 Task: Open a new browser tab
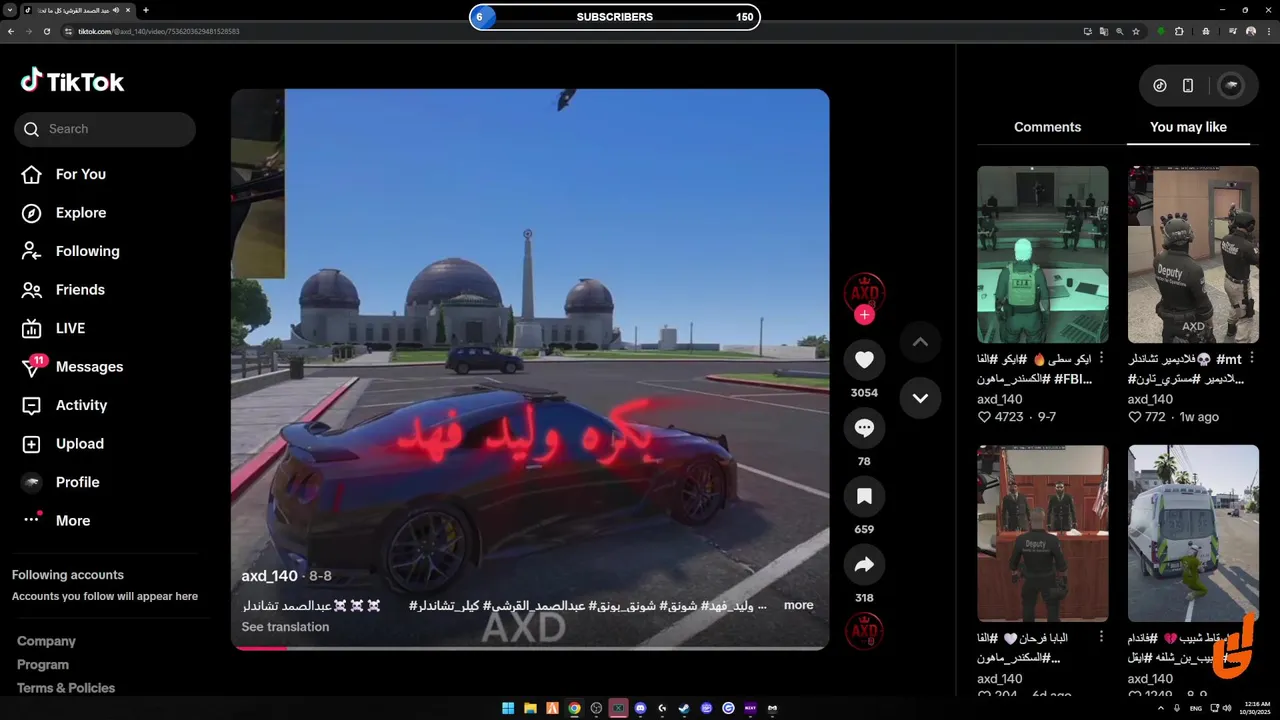[146, 10]
